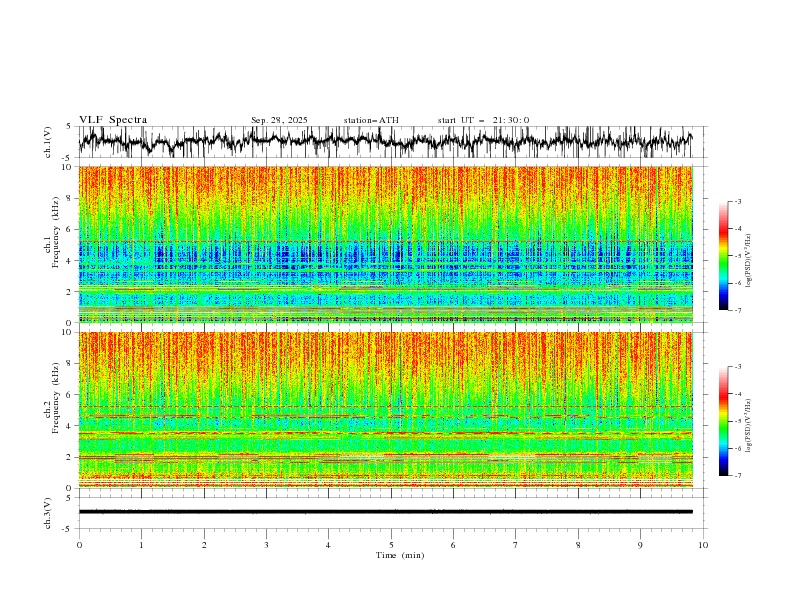Click the '4' minute tick on Time axis
This screenshot has height=612, width=792.
click(328, 545)
